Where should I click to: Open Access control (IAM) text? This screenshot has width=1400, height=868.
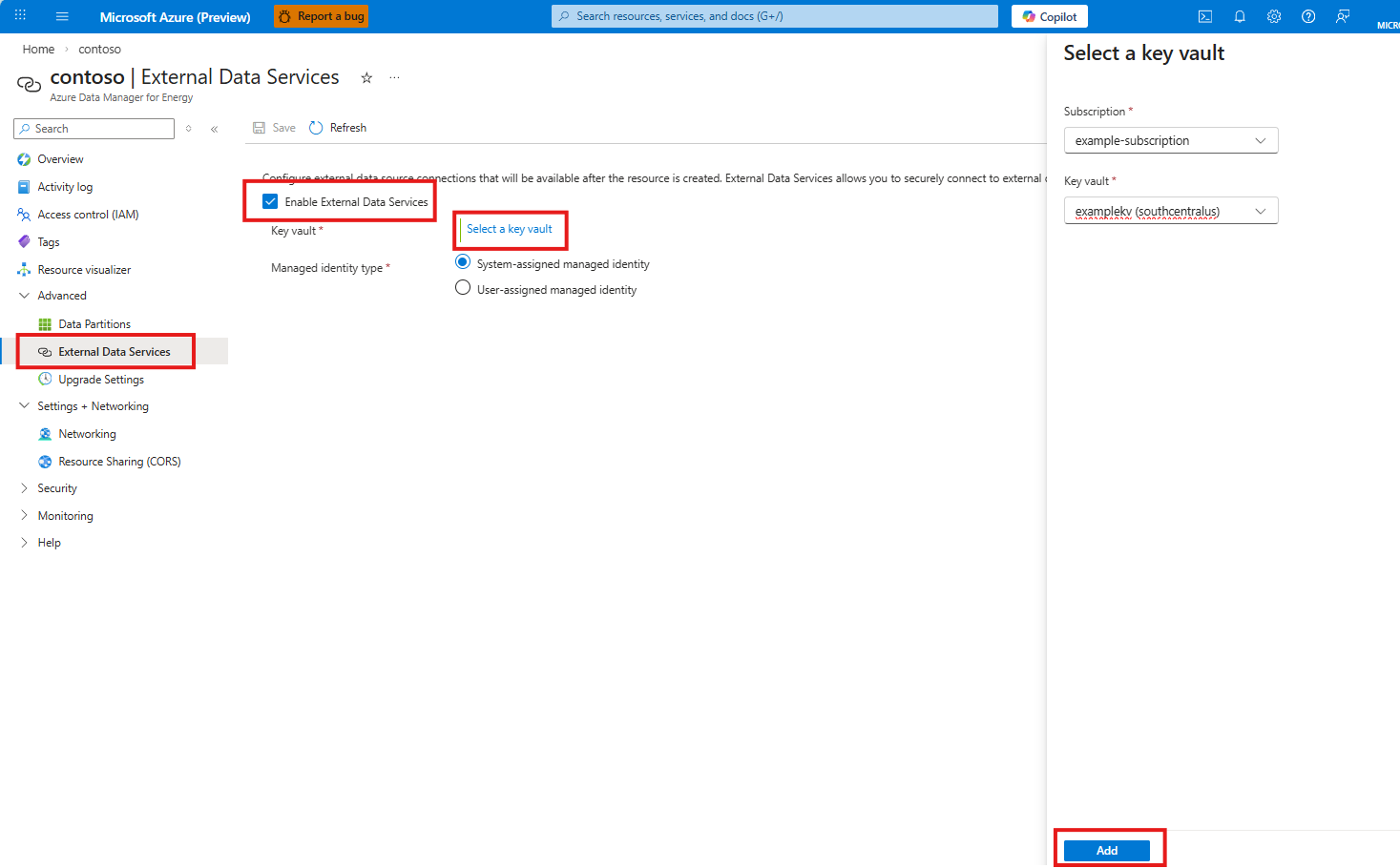pyautogui.click(x=88, y=215)
